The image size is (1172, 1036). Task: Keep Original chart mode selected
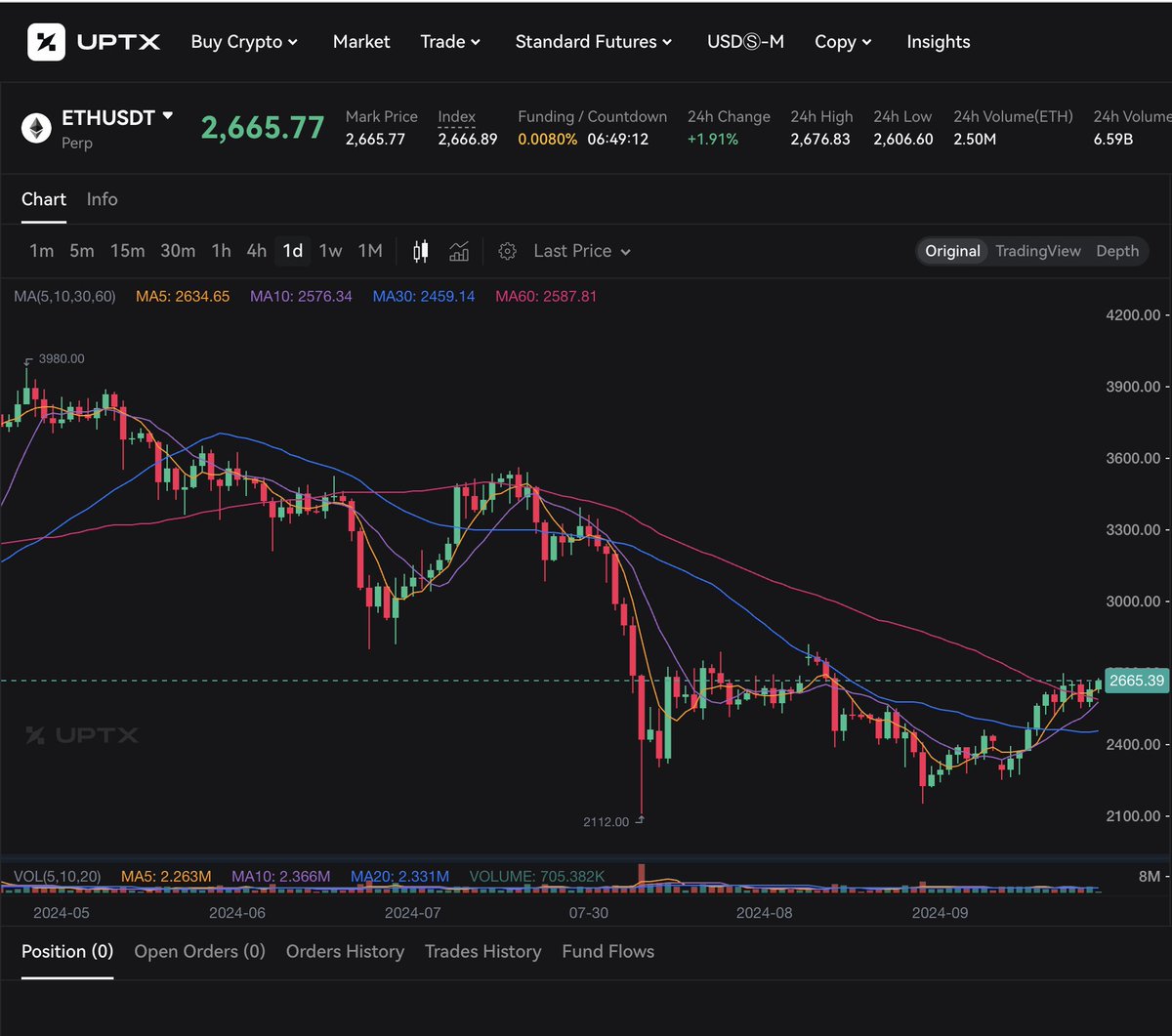coord(951,251)
